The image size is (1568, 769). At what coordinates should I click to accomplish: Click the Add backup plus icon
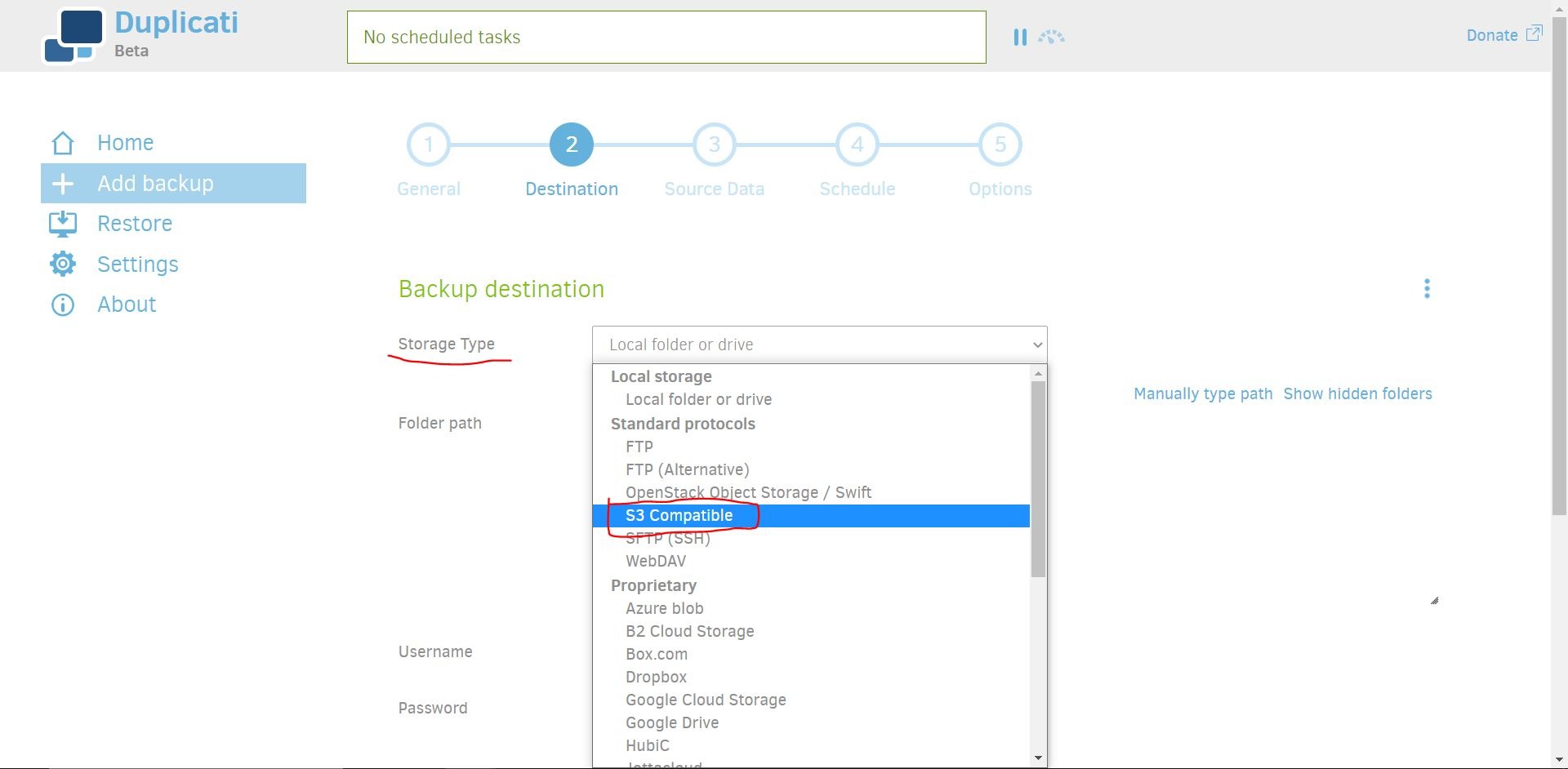click(63, 184)
